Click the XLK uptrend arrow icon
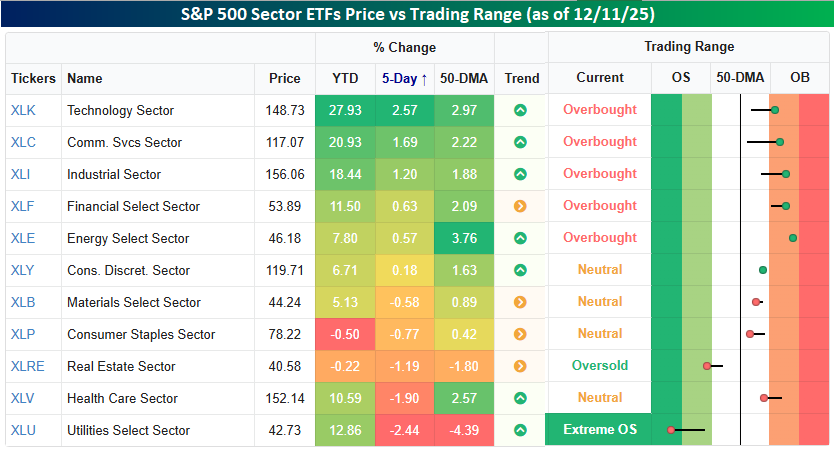 click(520, 110)
